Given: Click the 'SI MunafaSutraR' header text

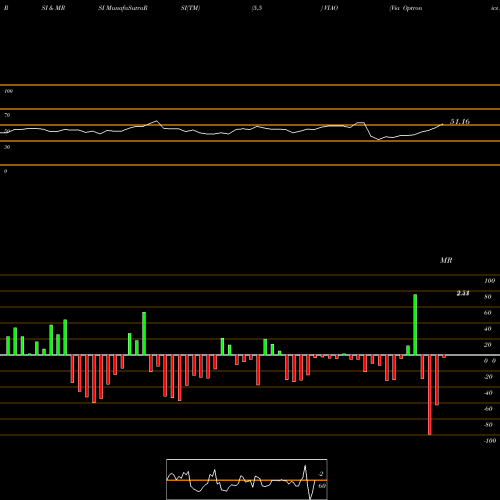Looking at the screenshot, I should point(123,8).
